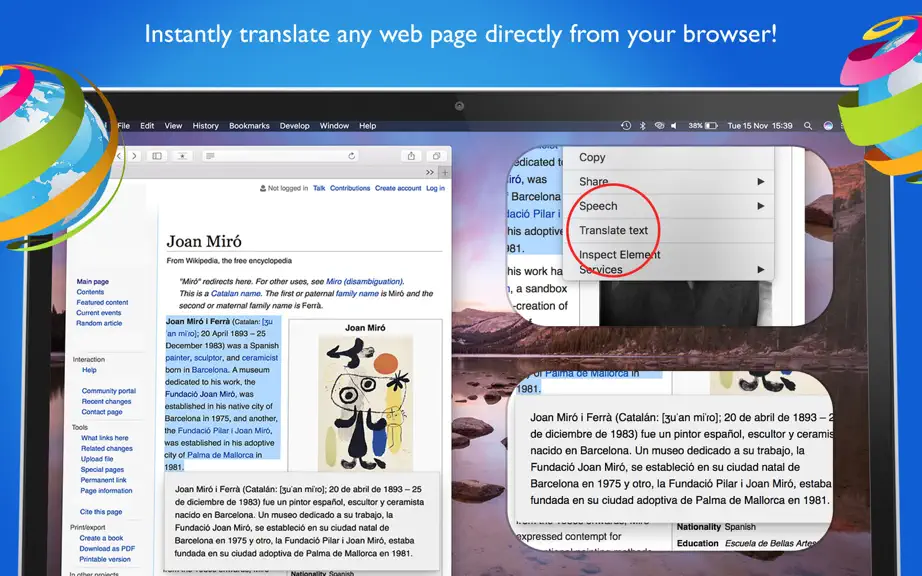
Task: Show the tab overview icon
Action: [x=436, y=156]
